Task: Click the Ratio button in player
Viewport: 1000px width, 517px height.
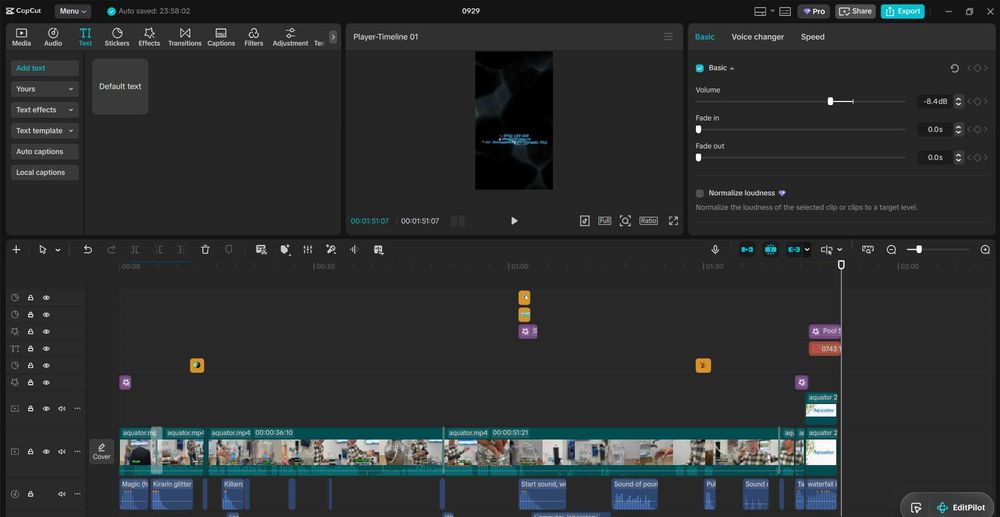Action: (648, 221)
